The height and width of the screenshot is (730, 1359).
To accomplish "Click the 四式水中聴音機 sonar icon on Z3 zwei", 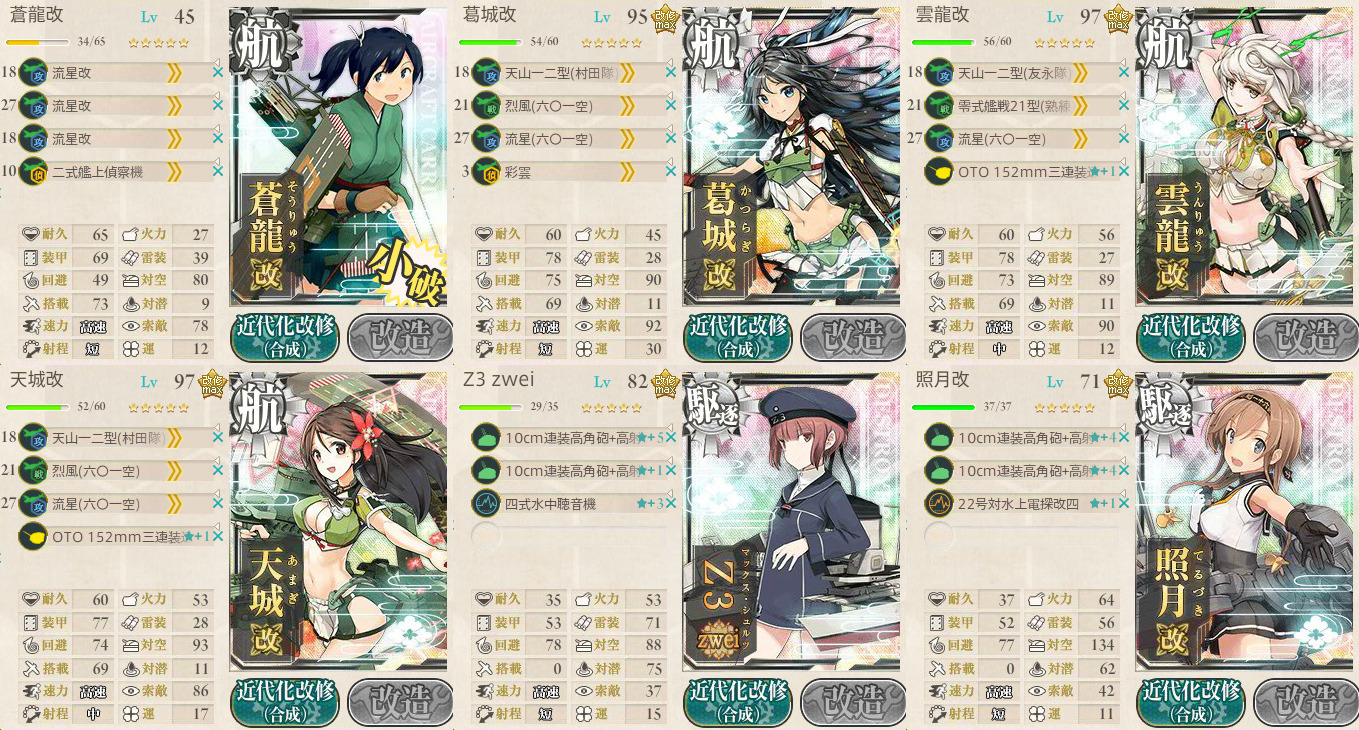I will coord(487,503).
